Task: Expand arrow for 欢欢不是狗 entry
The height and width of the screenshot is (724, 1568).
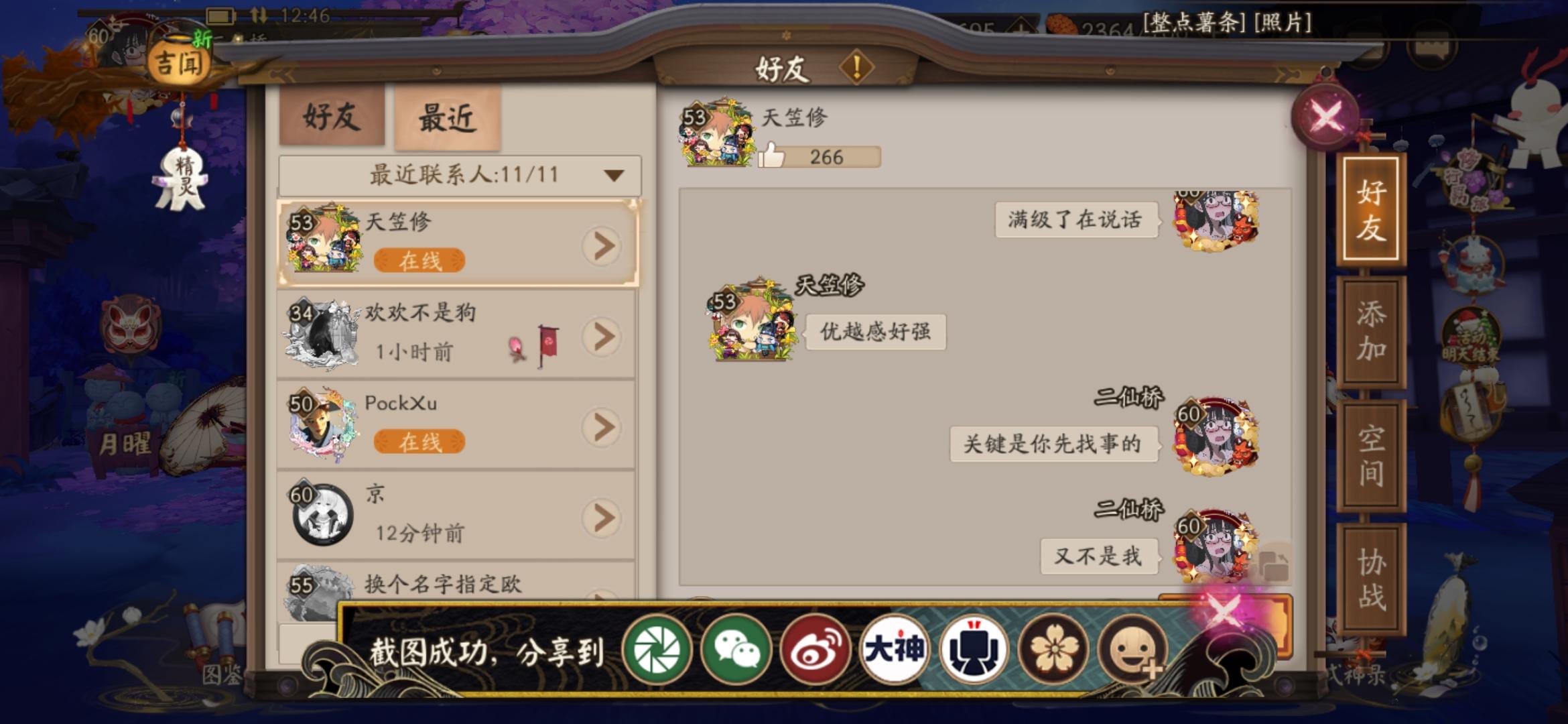Action: coord(602,337)
